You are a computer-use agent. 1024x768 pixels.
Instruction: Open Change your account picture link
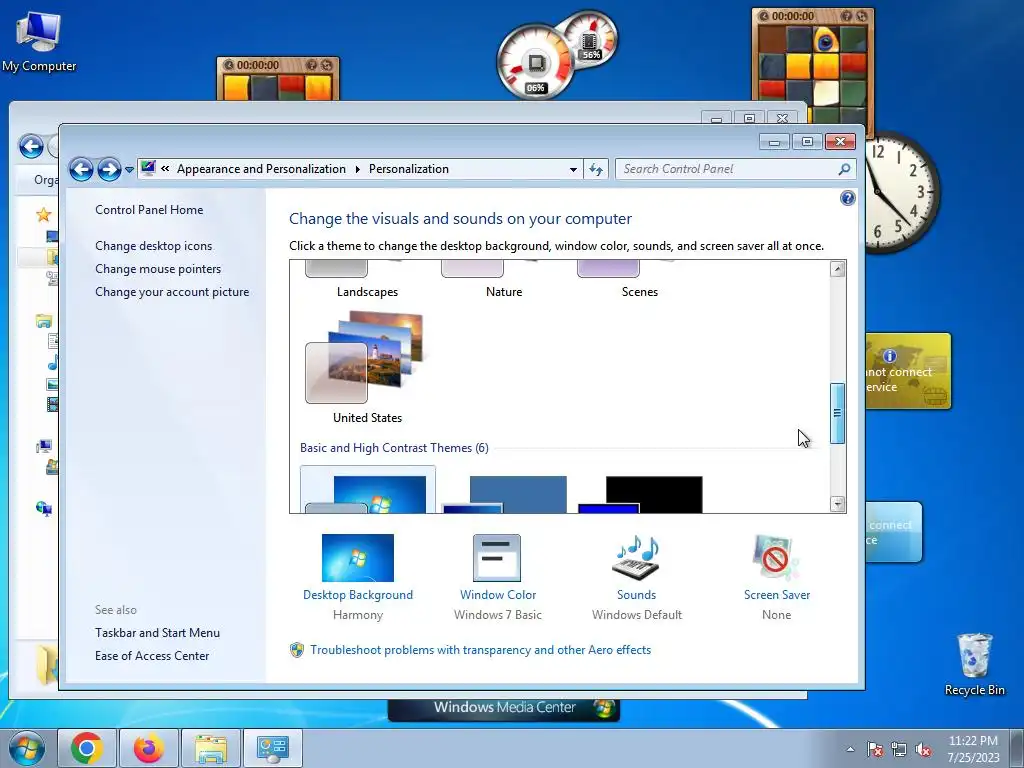pos(172,291)
